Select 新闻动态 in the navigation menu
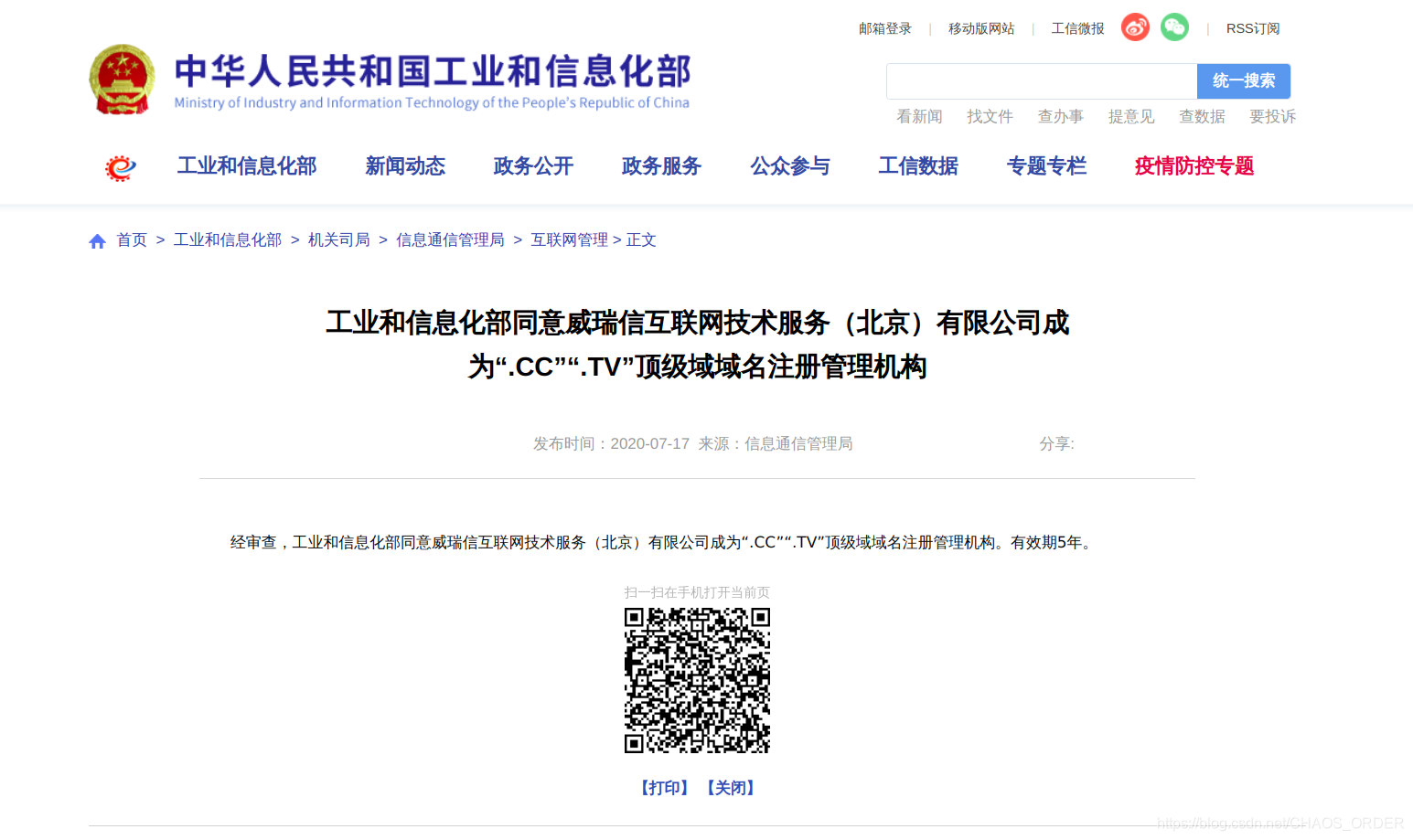The height and width of the screenshot is (840, 1413). pyautogui.click(x=405, y=165)
